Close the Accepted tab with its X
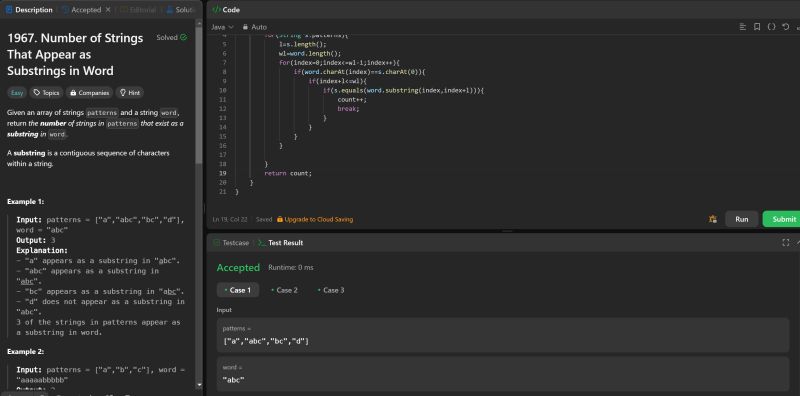Viewport: 800px width, 396px height. (108, 10)
